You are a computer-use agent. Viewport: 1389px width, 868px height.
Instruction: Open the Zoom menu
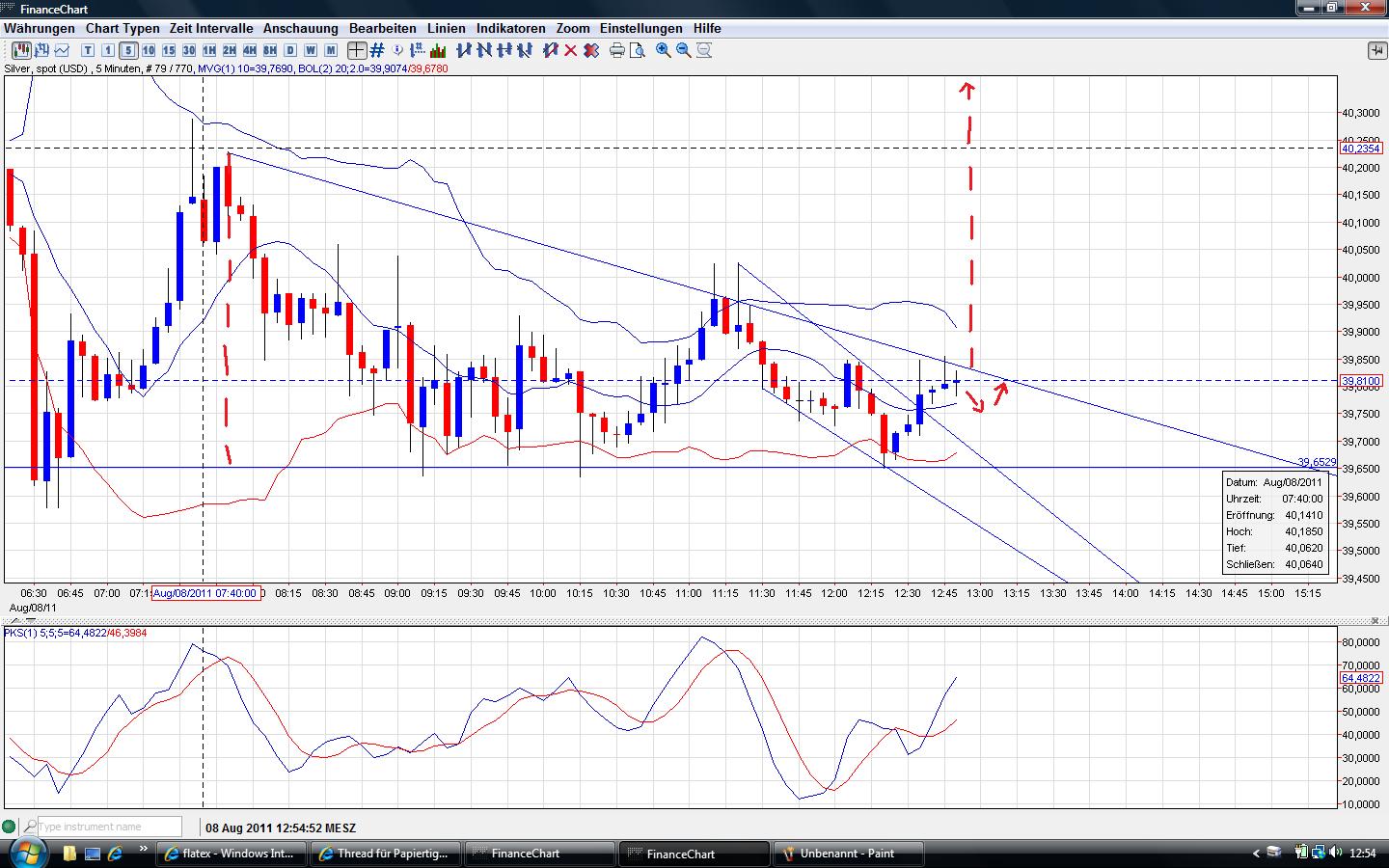[573, 28]
